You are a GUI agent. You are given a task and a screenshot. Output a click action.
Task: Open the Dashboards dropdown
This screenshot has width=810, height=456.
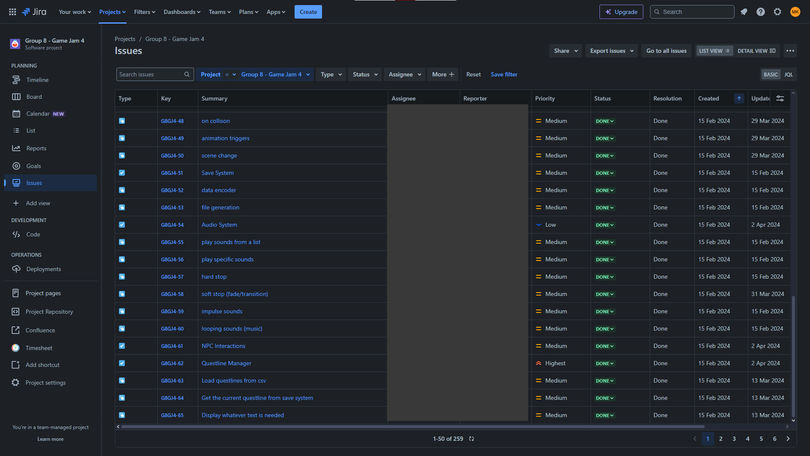(x=182, y=12)
